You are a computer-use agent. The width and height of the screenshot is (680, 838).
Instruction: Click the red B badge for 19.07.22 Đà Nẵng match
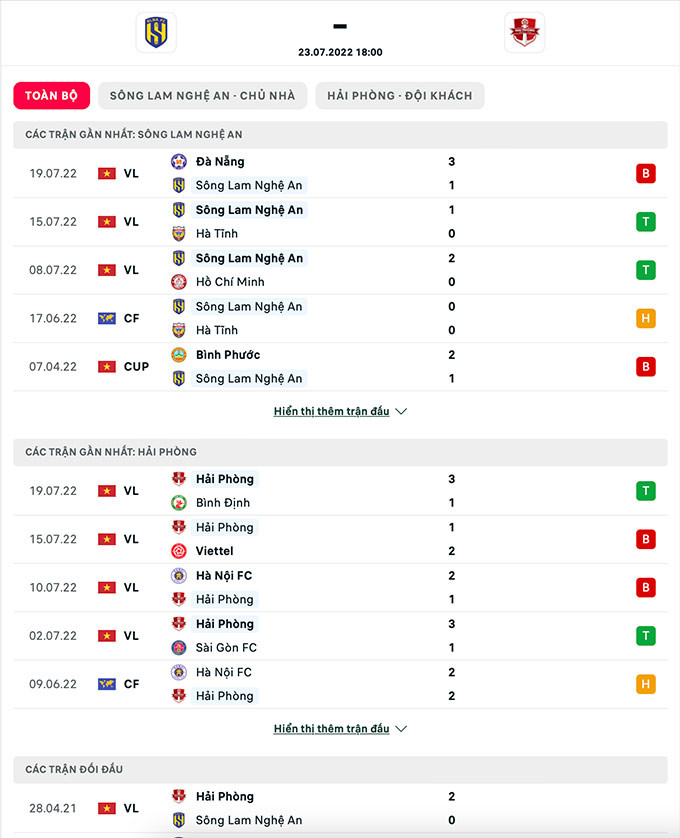(x=646, y=174)
